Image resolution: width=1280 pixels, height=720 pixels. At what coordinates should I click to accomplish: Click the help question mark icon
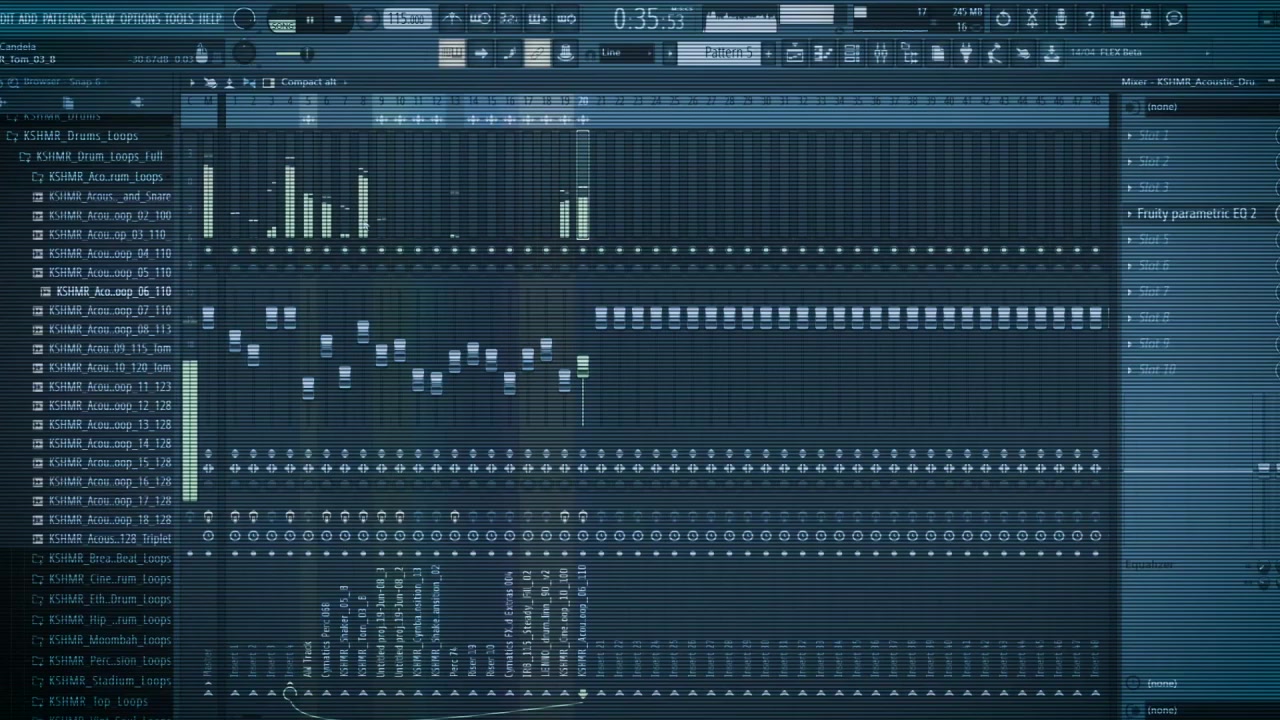[x=1089, y=19]
